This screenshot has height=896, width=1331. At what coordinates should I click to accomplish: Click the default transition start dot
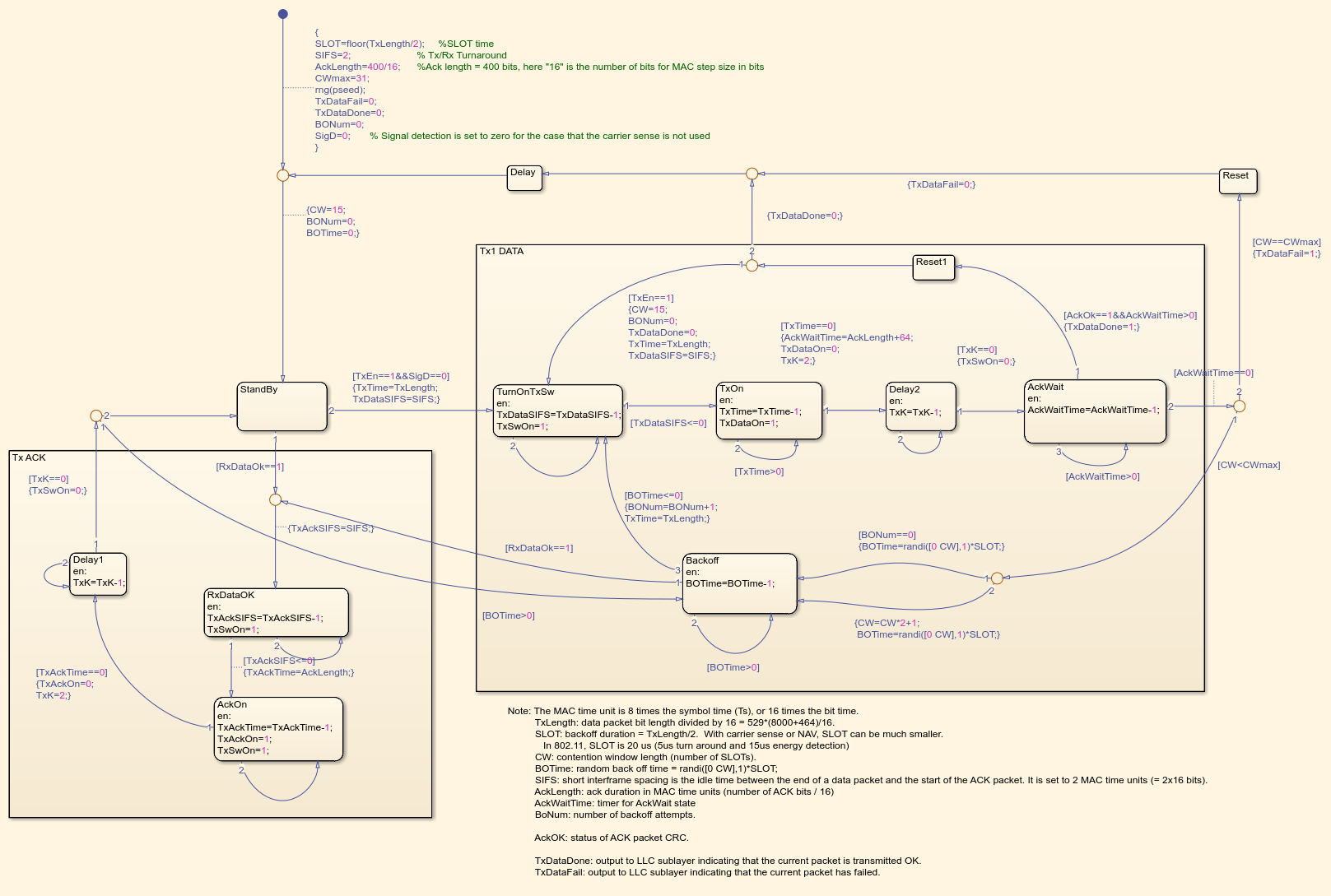(x=282, y=14)
